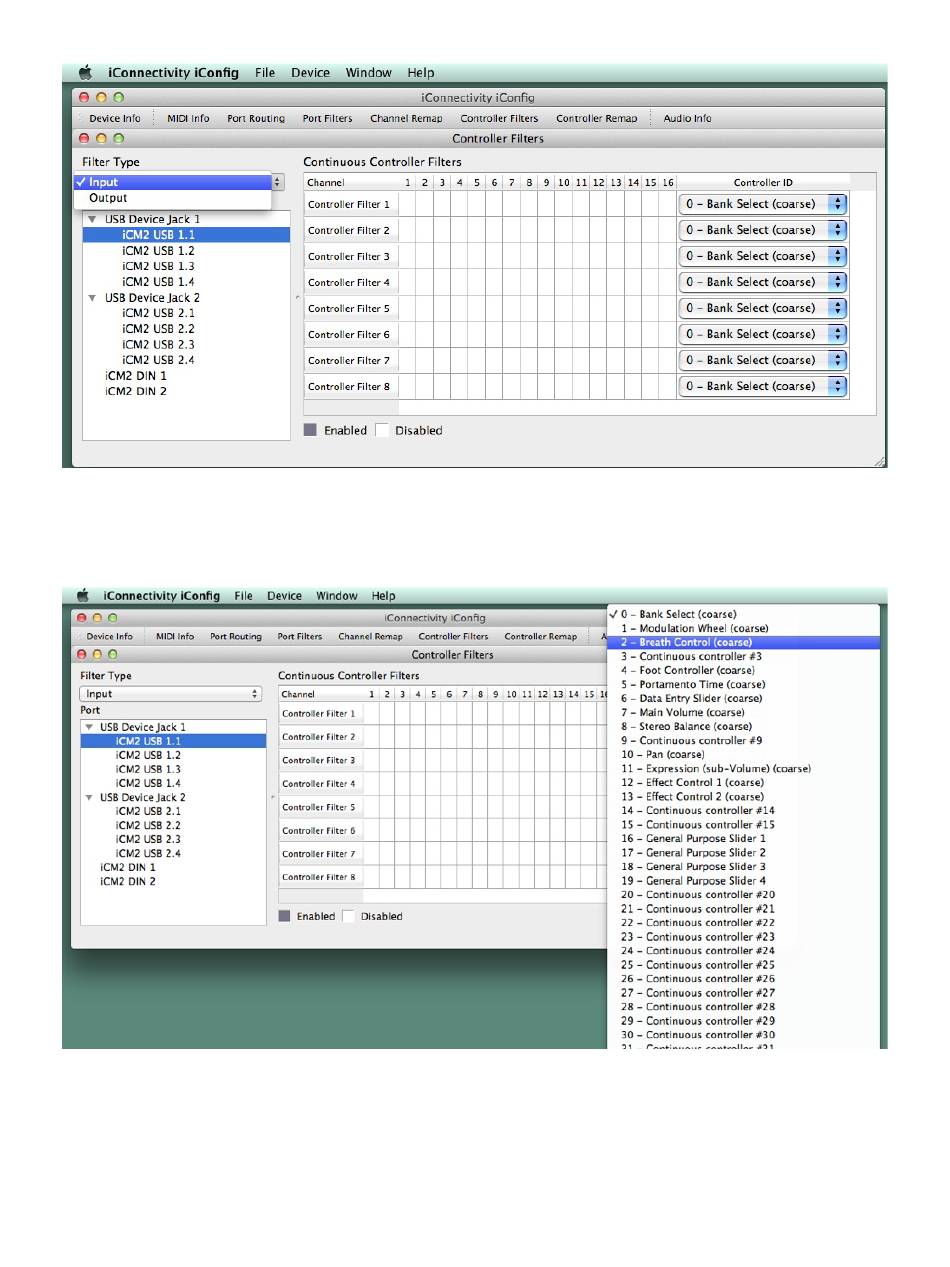Viewport: 950px width, 1267px height.
Task: Open Controller Remap in the top screenshot toolbar
Action: pyautogui.click(x=596, y=118)
